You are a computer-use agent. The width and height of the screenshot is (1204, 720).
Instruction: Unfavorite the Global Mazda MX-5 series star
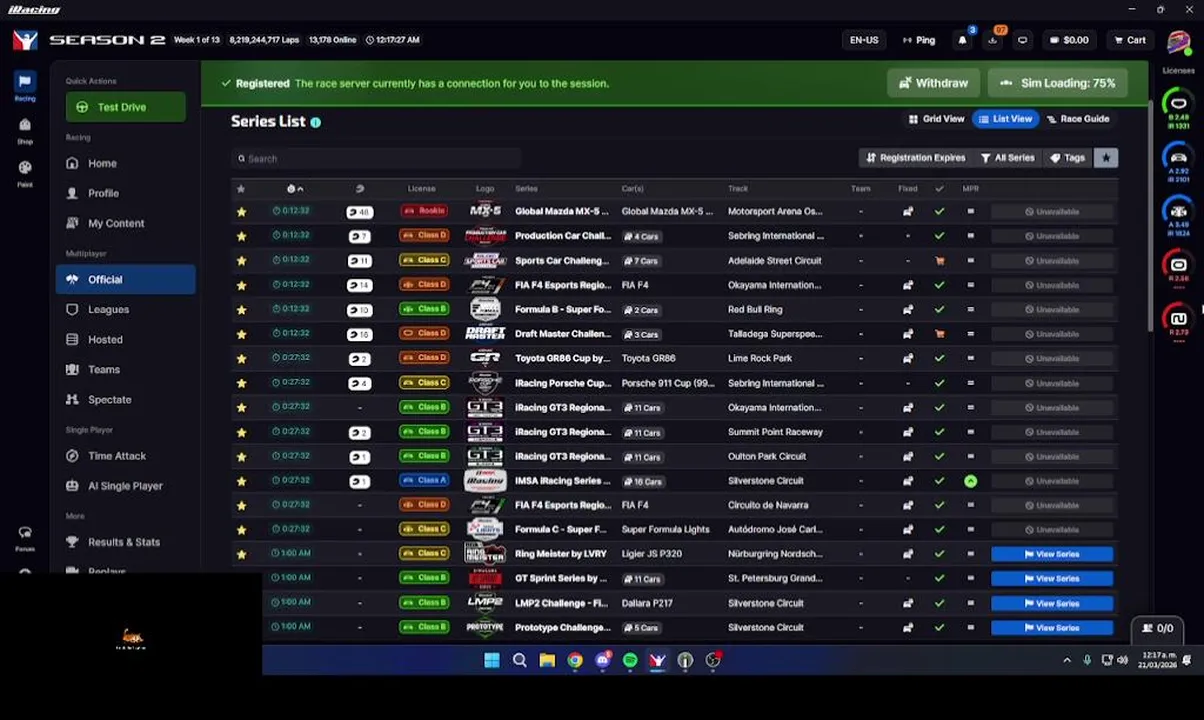[241, 212]
